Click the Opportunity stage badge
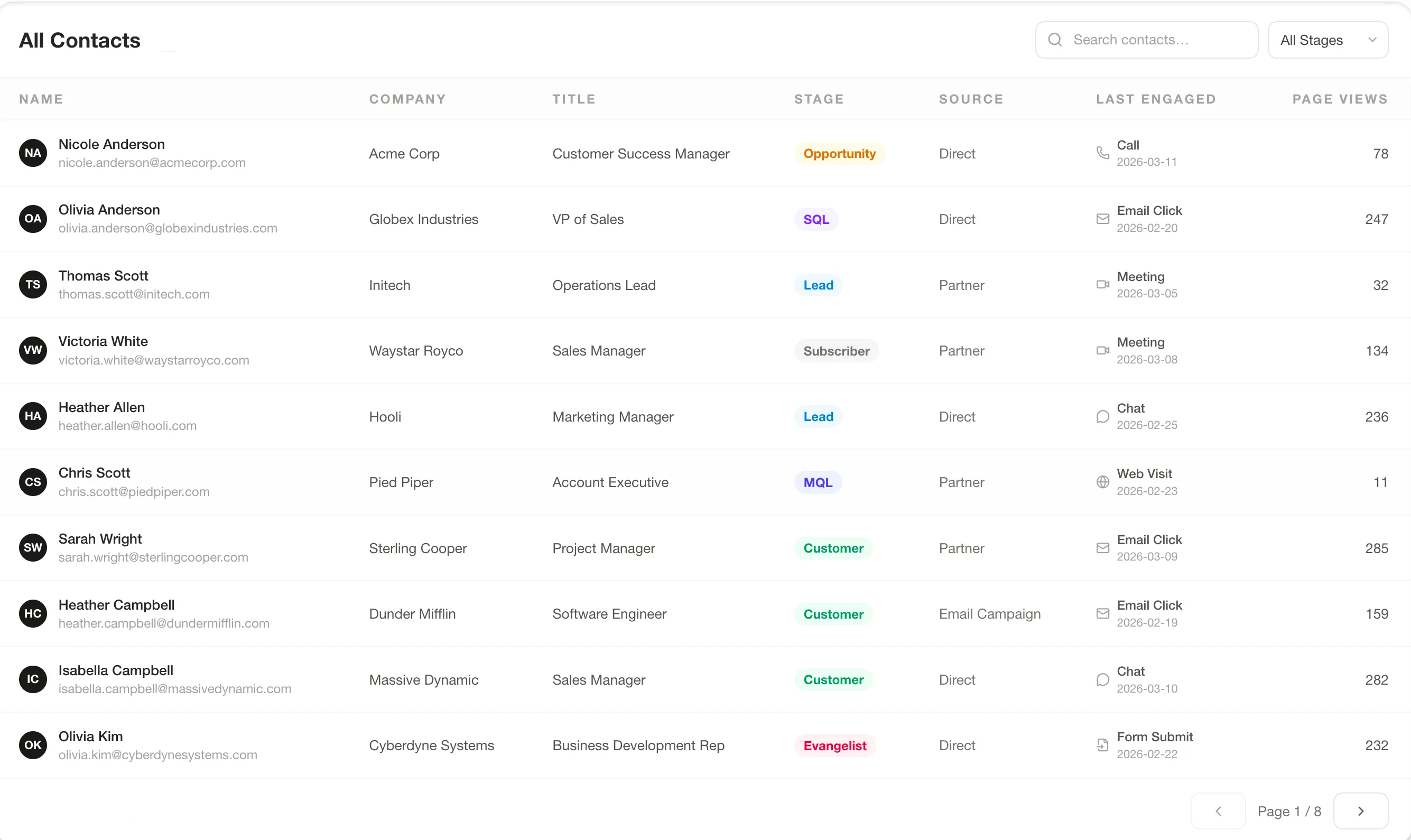The width and height of the screenshot is (1411, 840). [840, 153]
